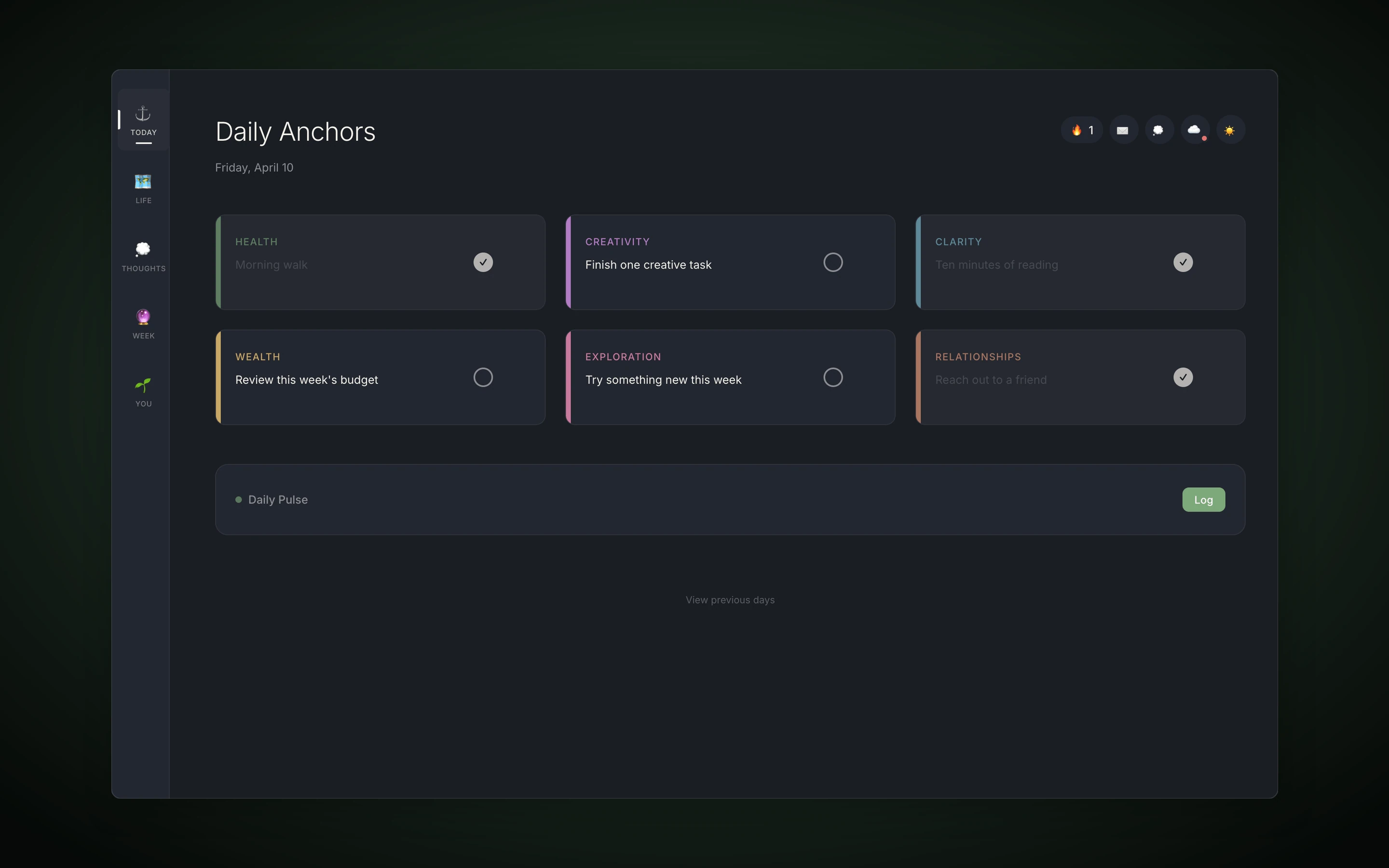Switch to the TODAY anchor tab
Image resolution: width=1389 pixels, height=868 pixels.
(x=142, y=120)
